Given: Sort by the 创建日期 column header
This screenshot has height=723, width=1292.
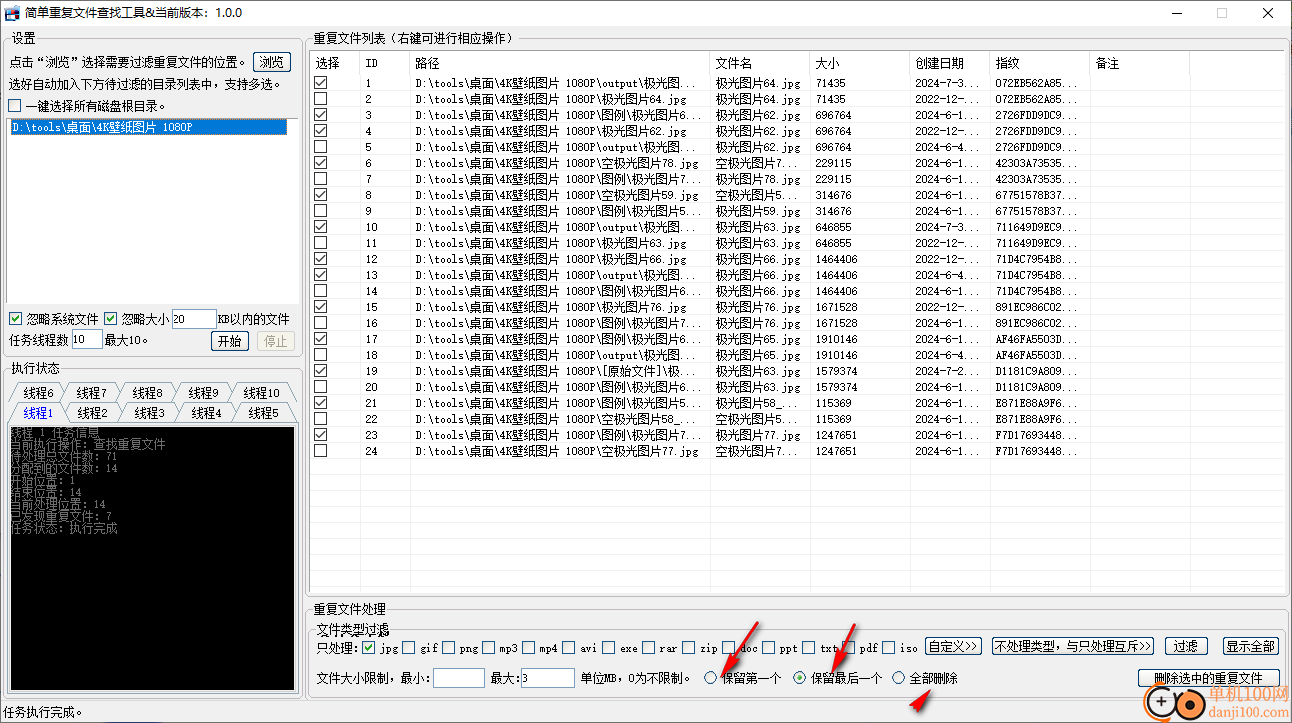Looking at the screenshot, I should point(950,63).
